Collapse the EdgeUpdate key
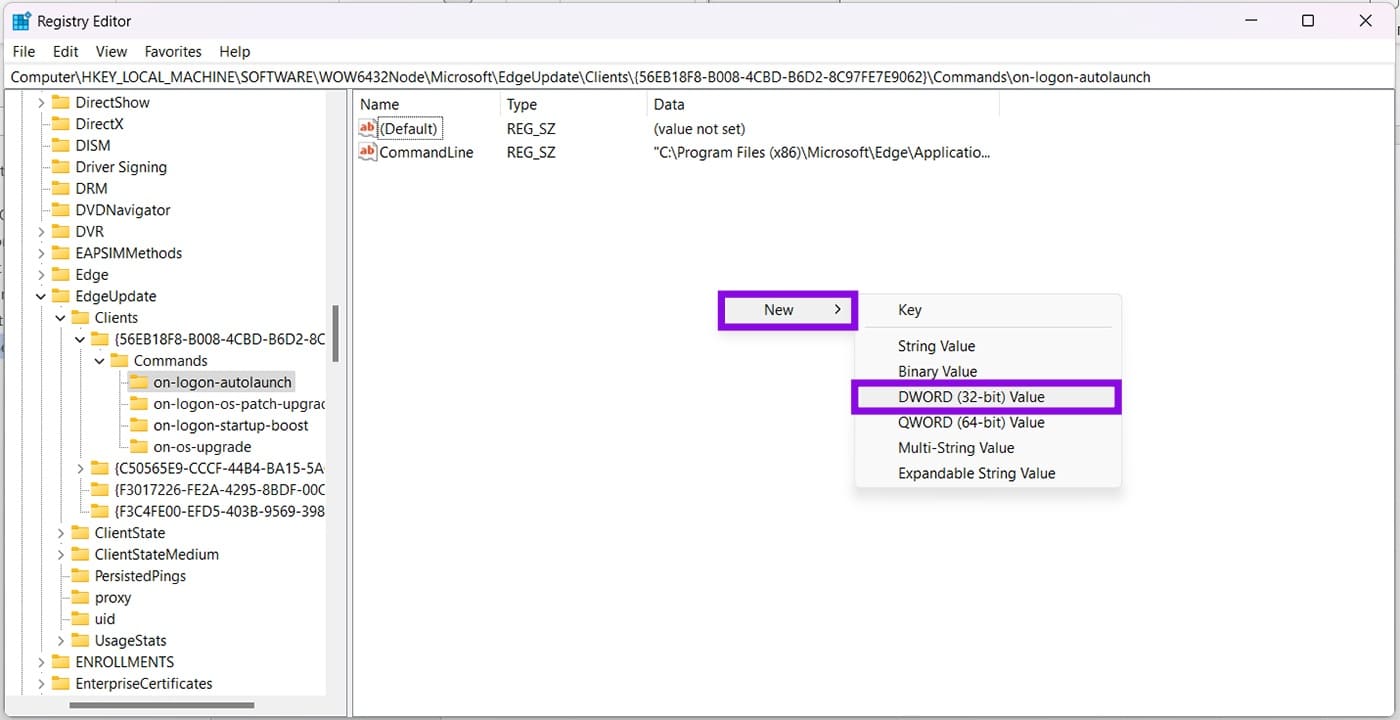This screenshot has width=1400, height=720. 41,296
